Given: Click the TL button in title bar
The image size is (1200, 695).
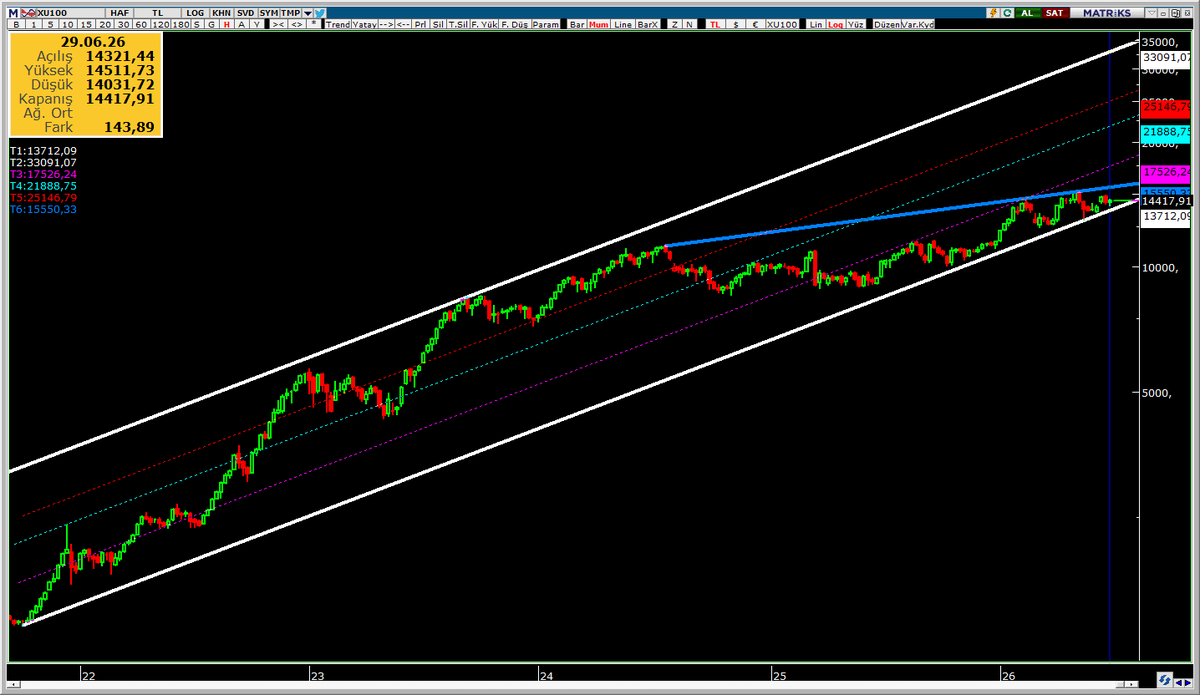Looking at the screenshot, I should [158, 12].
